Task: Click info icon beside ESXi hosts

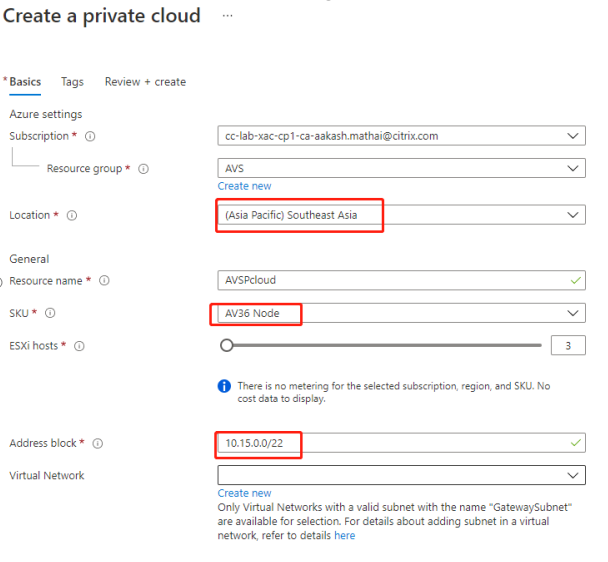Action: [x=79, y=346]
